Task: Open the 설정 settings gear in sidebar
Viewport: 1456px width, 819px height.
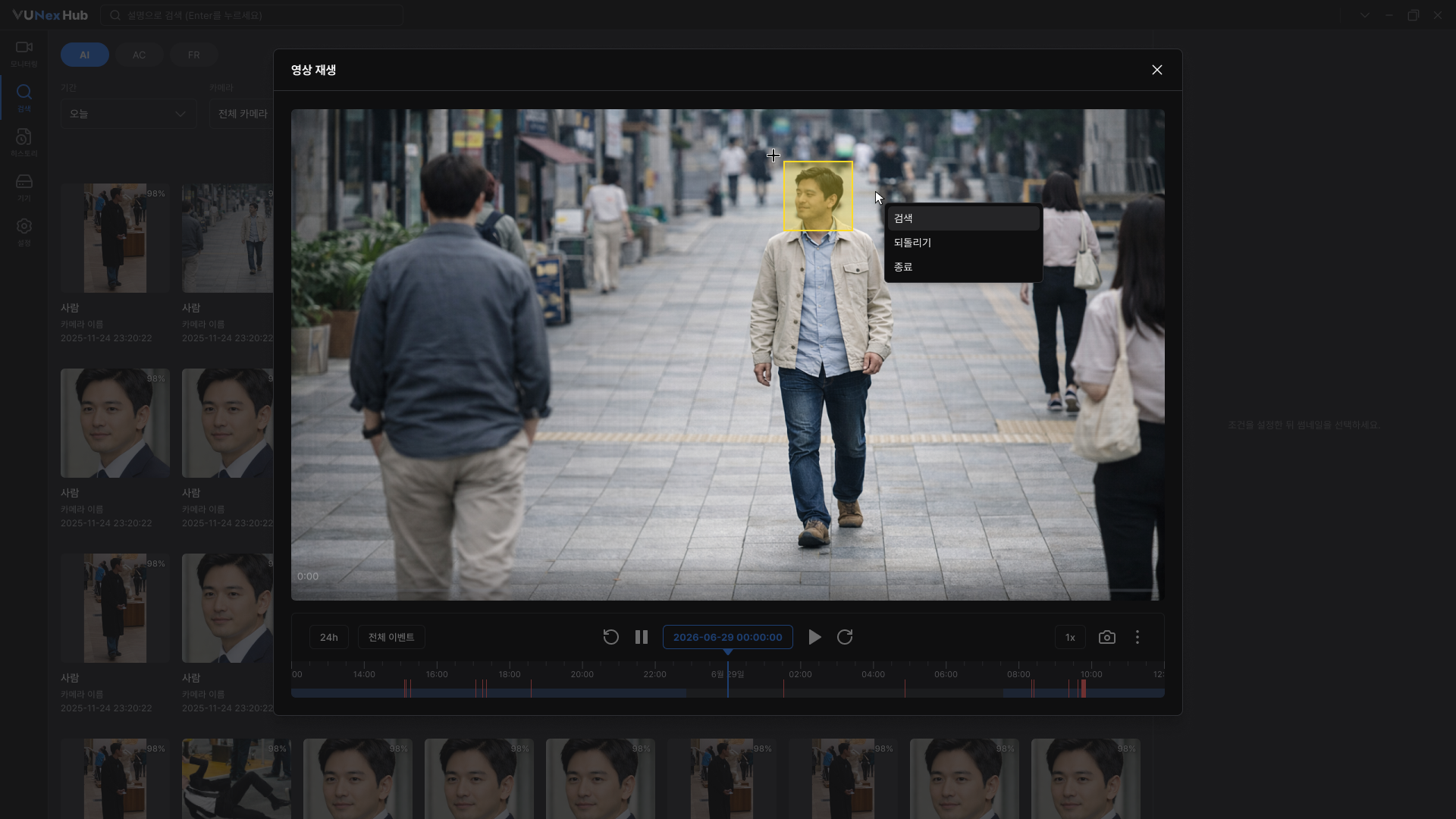Action: click(24, 232)
